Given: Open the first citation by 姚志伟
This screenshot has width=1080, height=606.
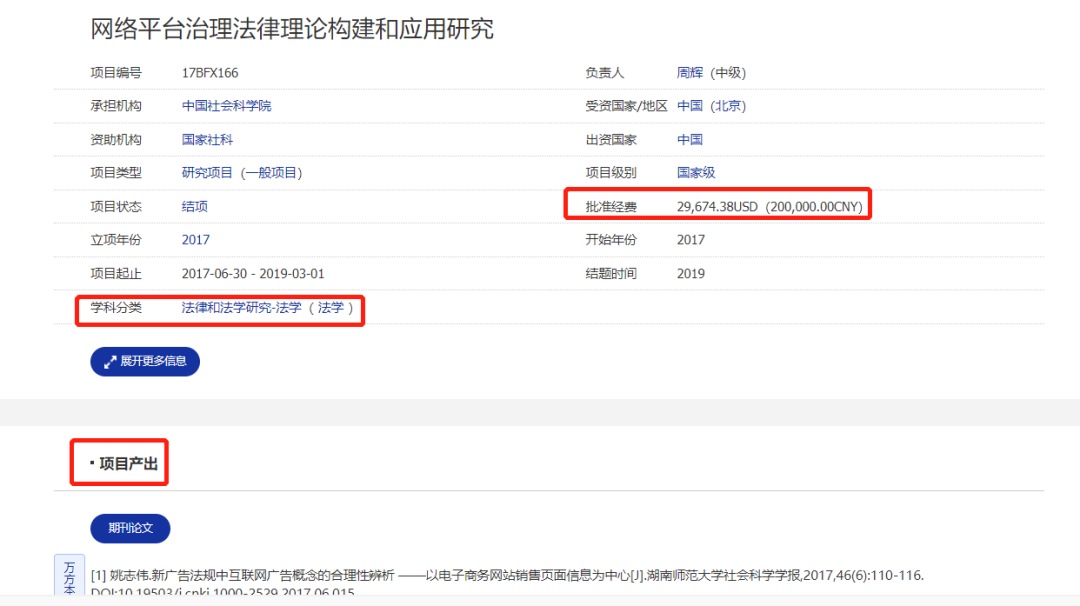Looking at the screenshot, I should 506,576.
